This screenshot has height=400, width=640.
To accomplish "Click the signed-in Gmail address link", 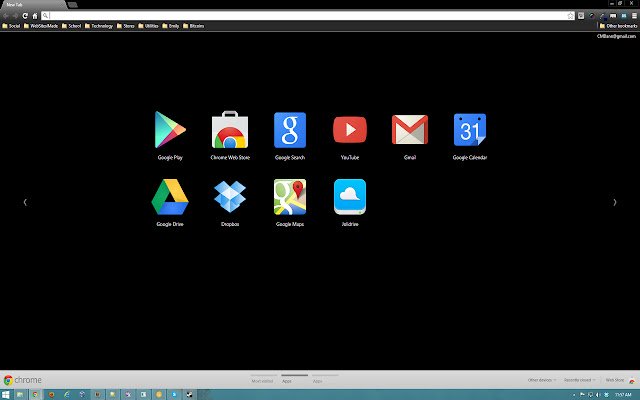I will [x=616, y=36].
